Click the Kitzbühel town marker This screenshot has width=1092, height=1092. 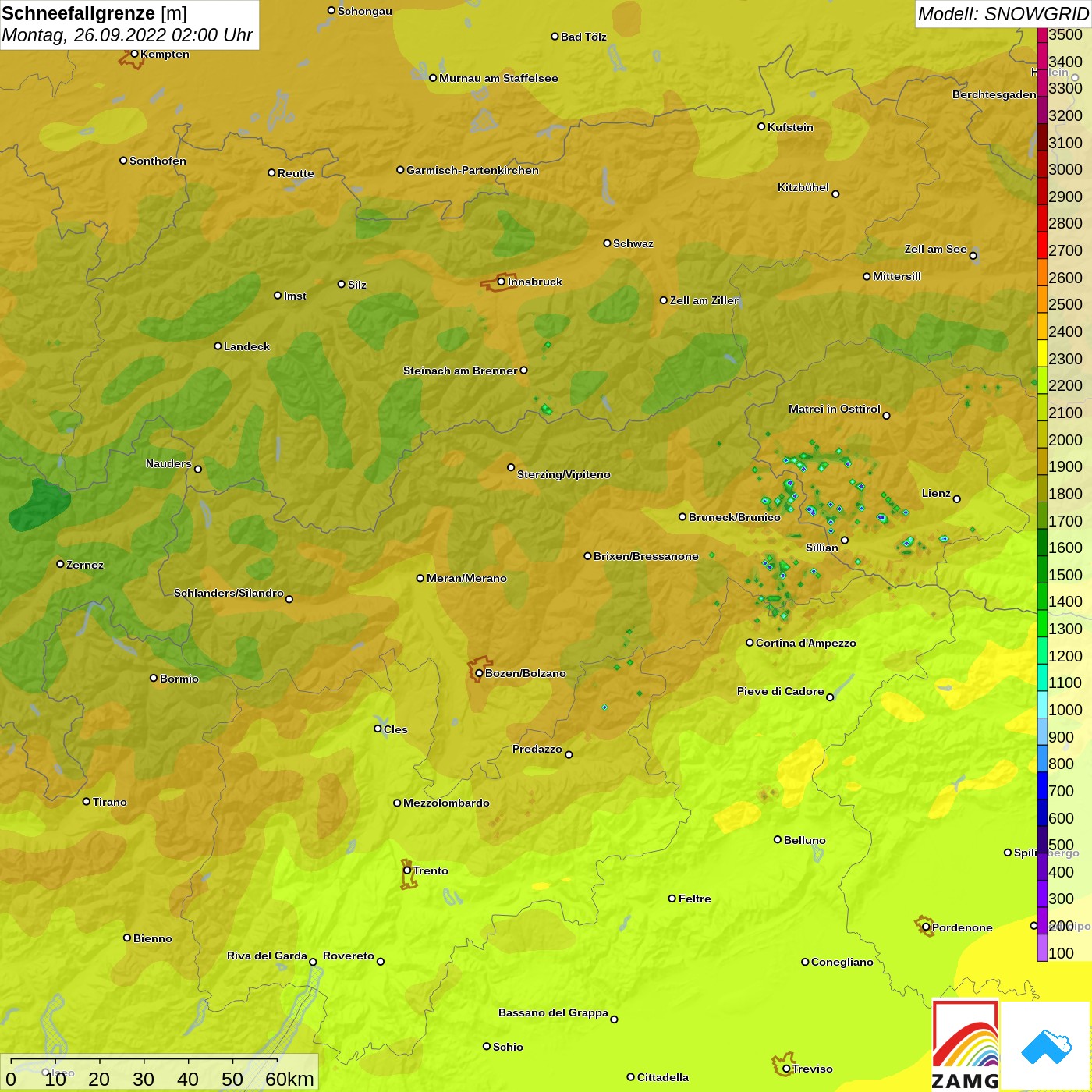[835, 194]
